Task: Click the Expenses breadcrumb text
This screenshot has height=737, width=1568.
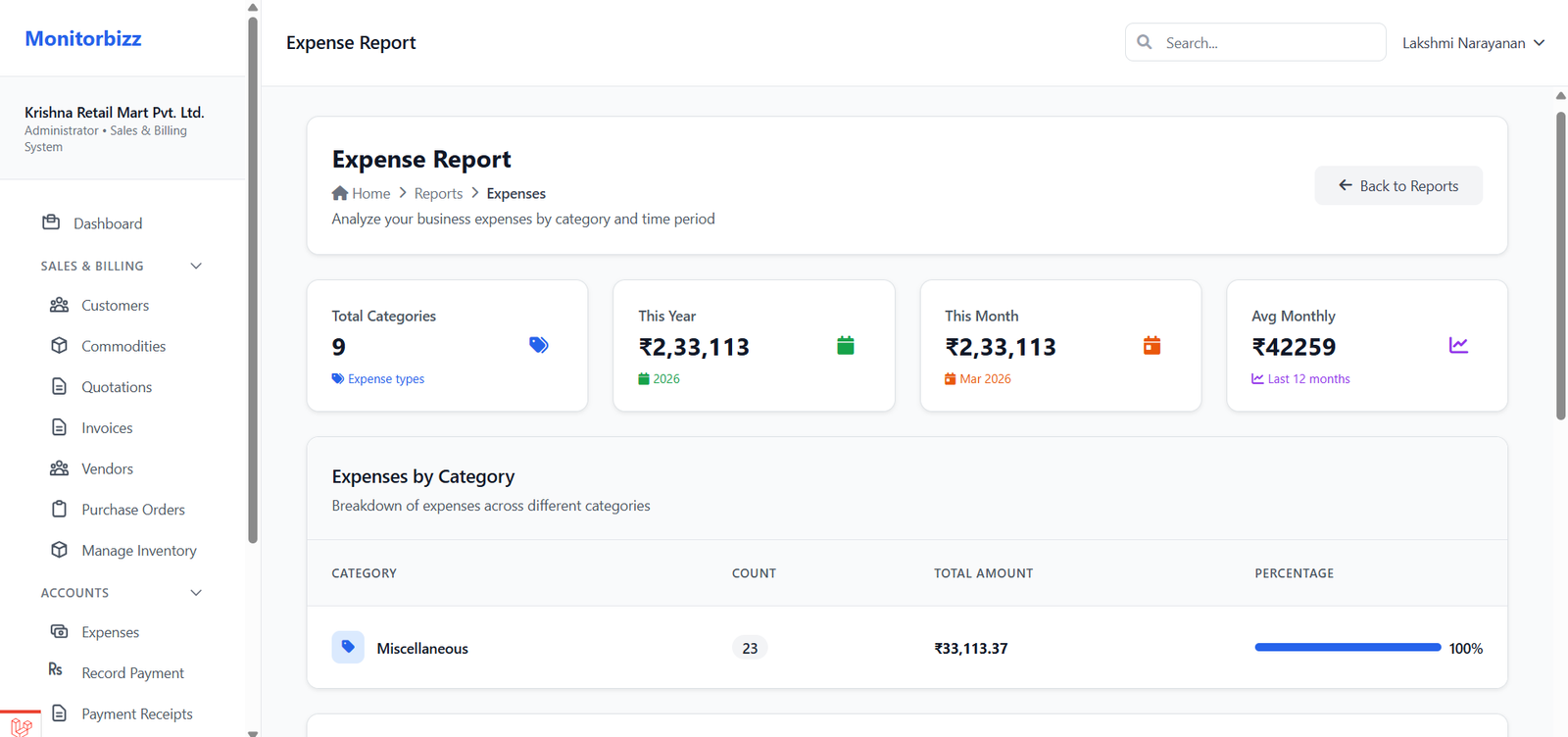Action: pyautogui.click(x=516, y=193)
